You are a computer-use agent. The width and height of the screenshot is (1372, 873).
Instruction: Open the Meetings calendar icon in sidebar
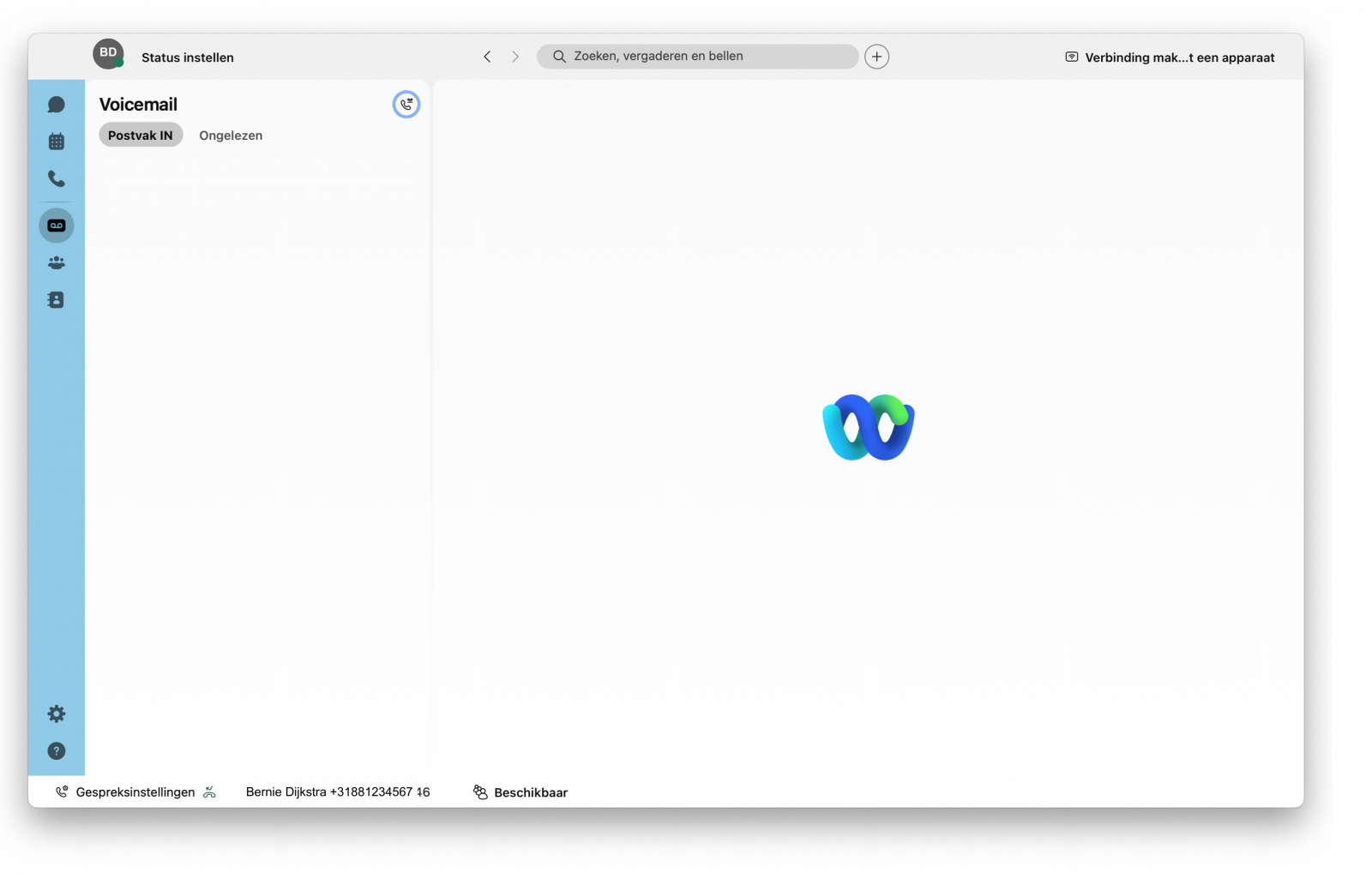(x=57, y=141)
